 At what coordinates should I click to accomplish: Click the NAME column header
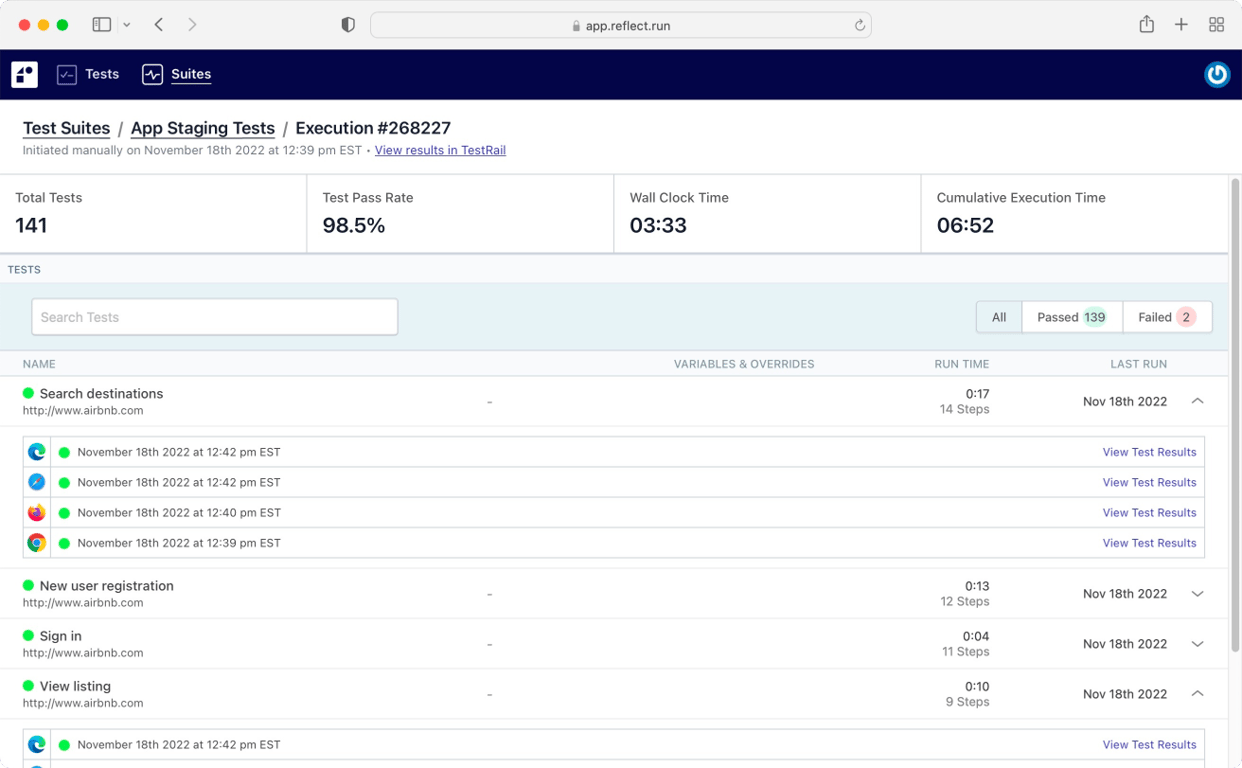(39, 364)
